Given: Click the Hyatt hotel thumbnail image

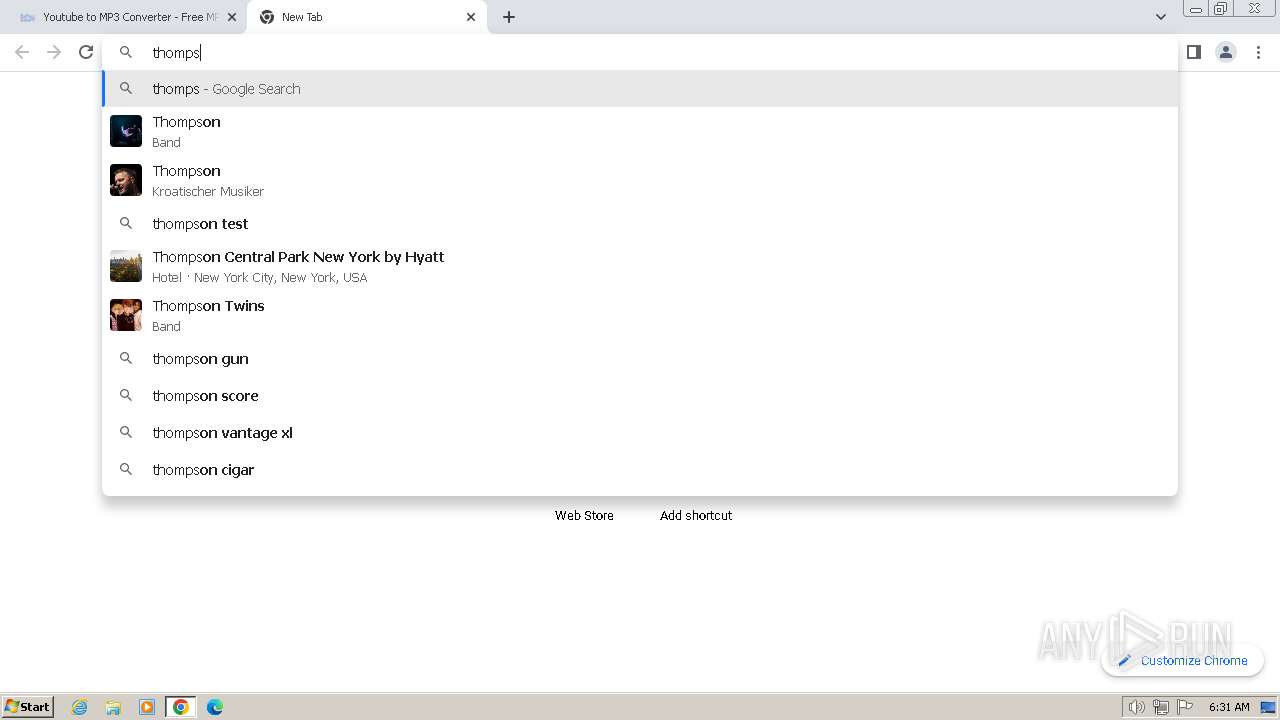Looking at the screenshot, I should pyautogui.click(x=126, y=266).
